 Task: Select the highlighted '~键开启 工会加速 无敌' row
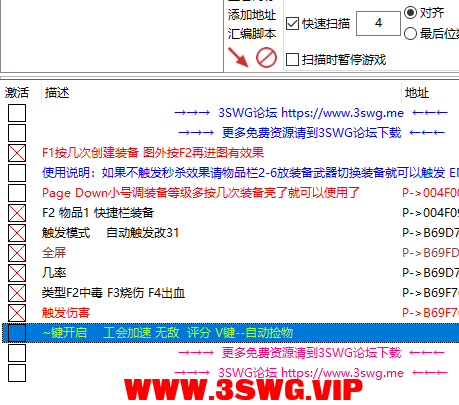230,333
